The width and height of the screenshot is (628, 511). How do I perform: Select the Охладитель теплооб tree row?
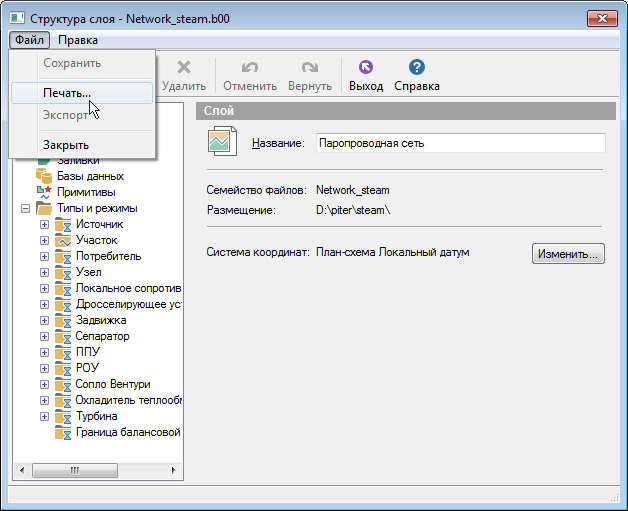129,400
